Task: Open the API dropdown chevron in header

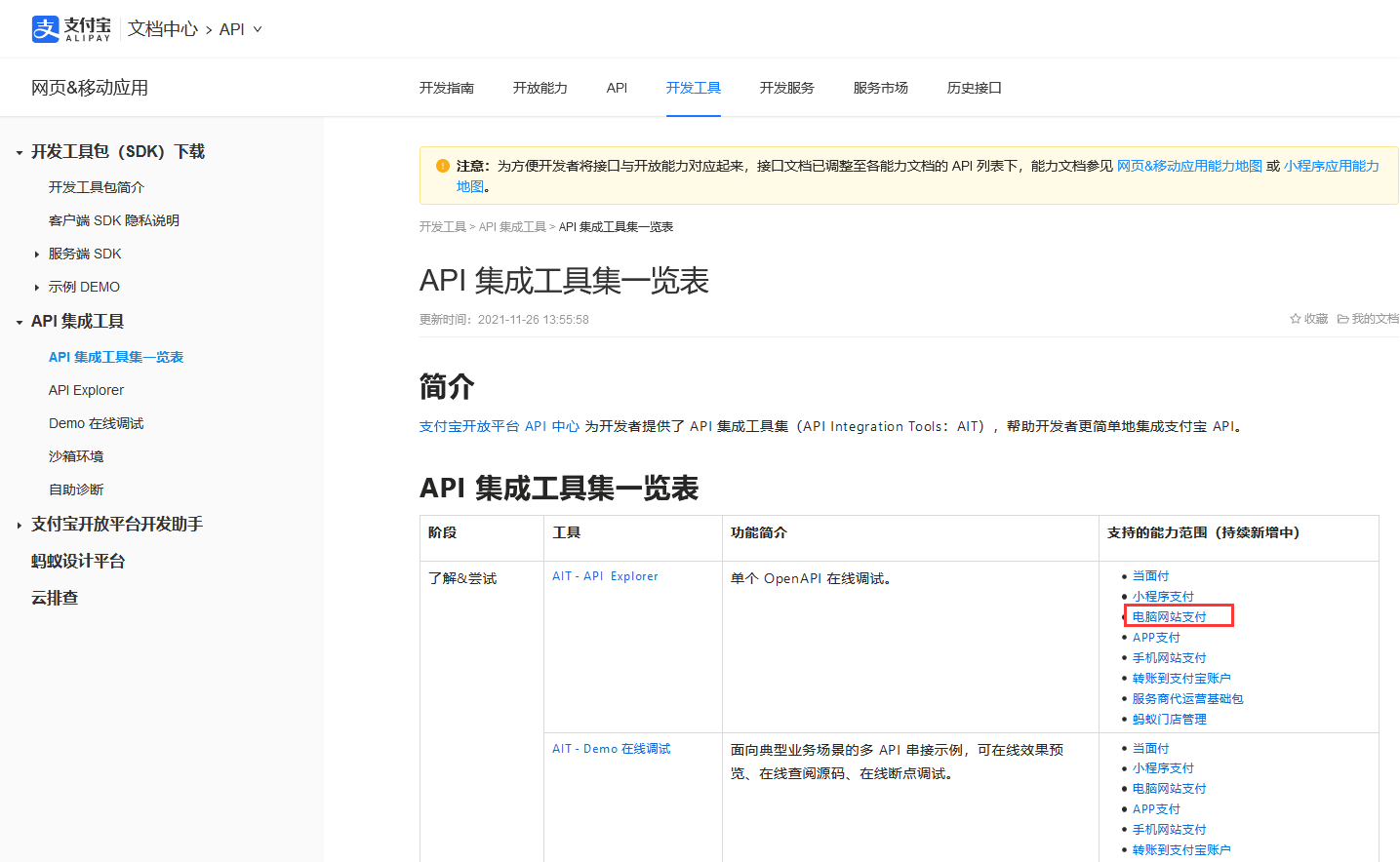Action: [x=258, y=29]
